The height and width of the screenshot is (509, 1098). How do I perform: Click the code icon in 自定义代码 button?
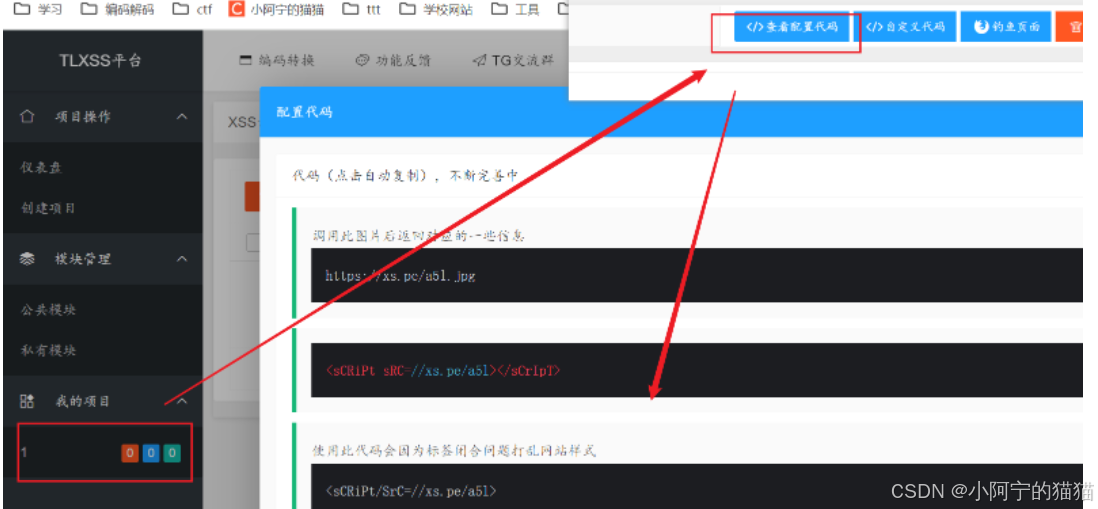tap(874, 27)
